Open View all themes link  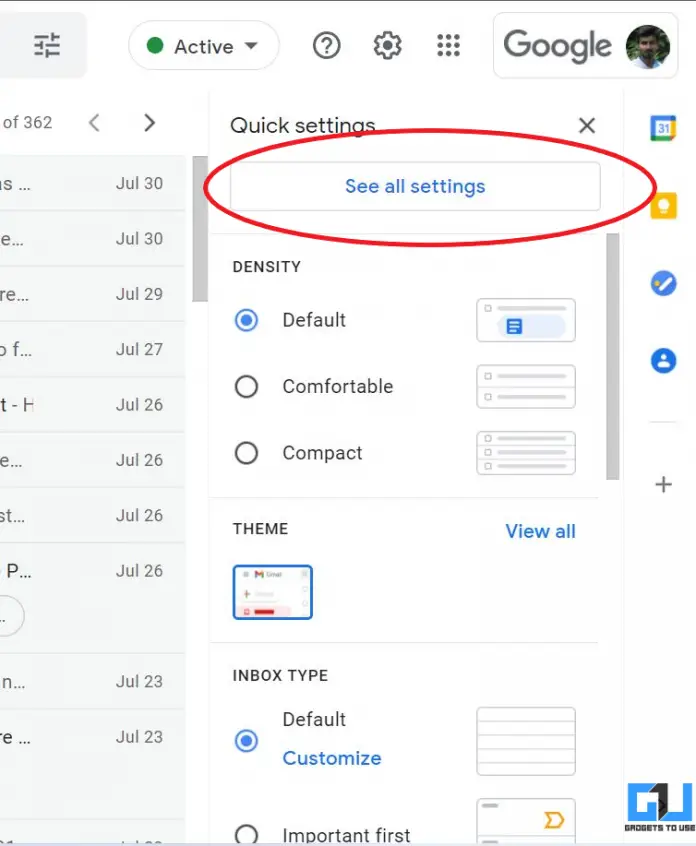tap(540, 531)
